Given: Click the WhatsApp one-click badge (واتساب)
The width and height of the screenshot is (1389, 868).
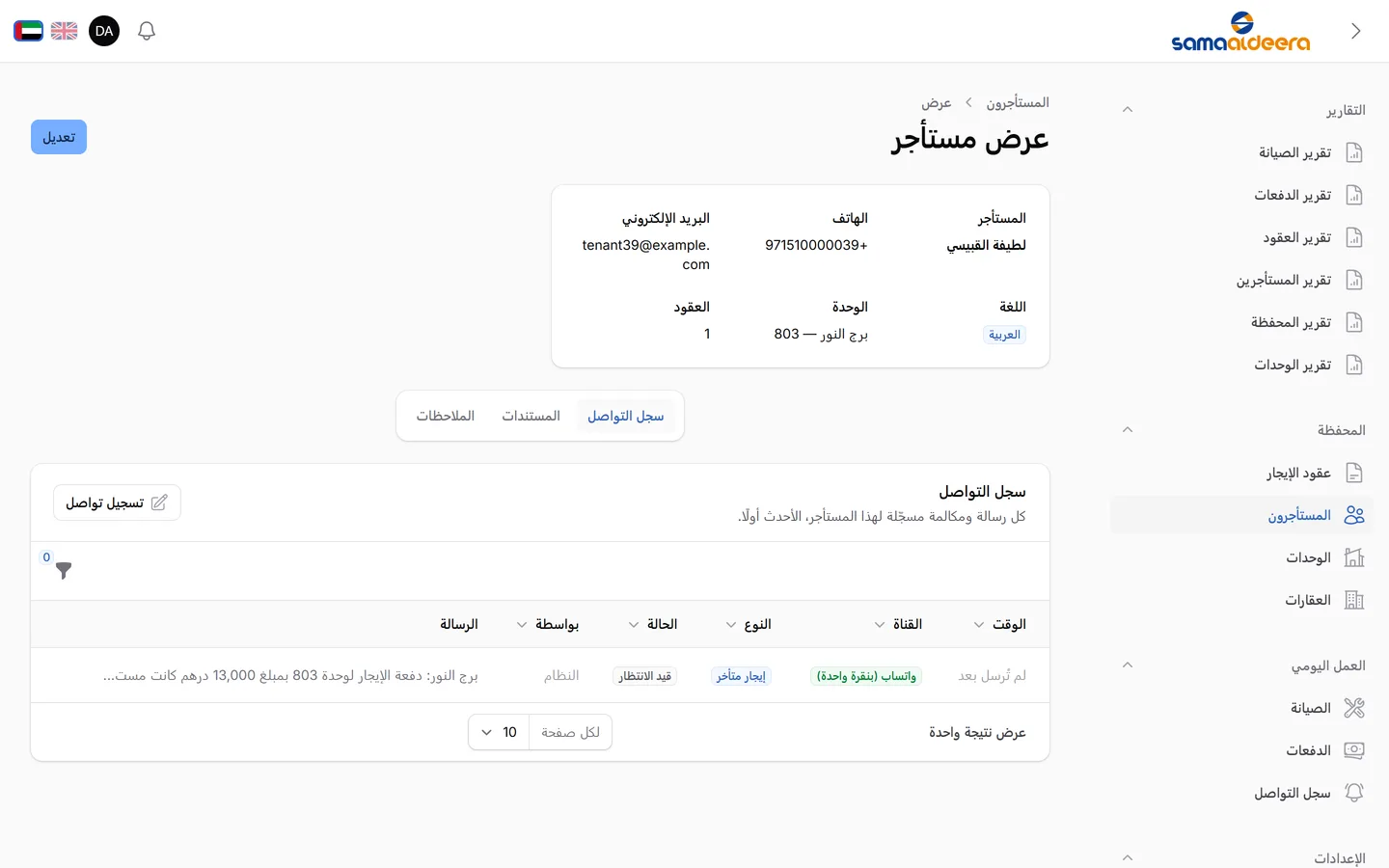Looking at the screenshot, I should (x=866, y=676).
